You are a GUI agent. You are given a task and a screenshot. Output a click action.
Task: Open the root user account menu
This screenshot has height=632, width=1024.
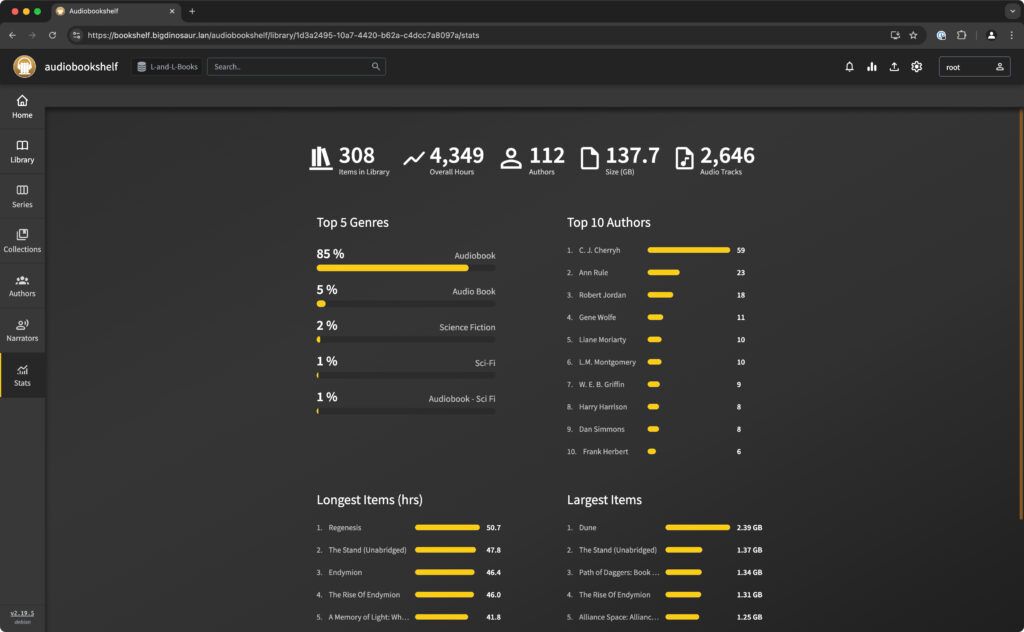(x=974, y=67)
